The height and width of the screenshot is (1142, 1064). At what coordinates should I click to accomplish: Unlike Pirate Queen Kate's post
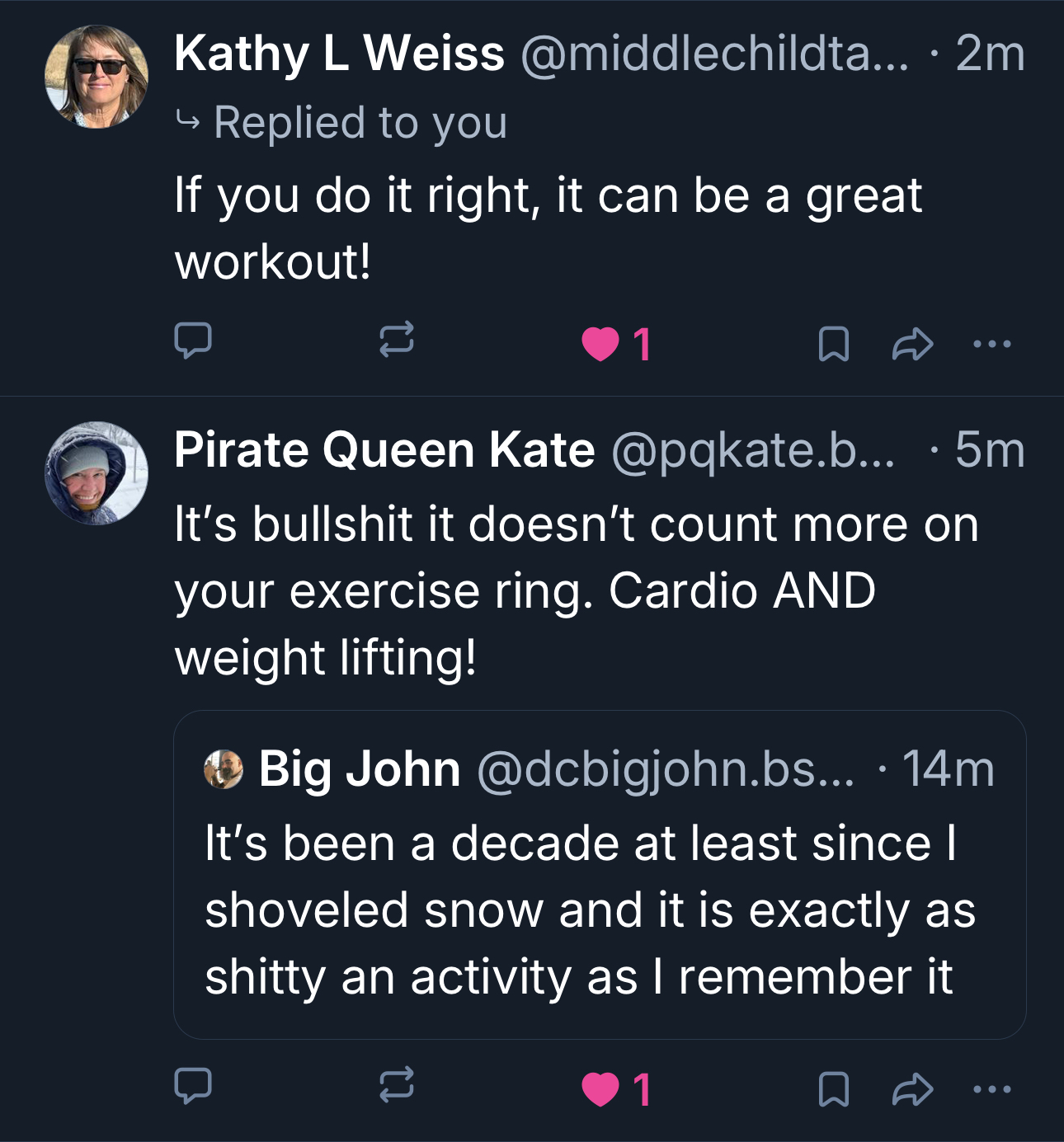(x=600, y=1089)
